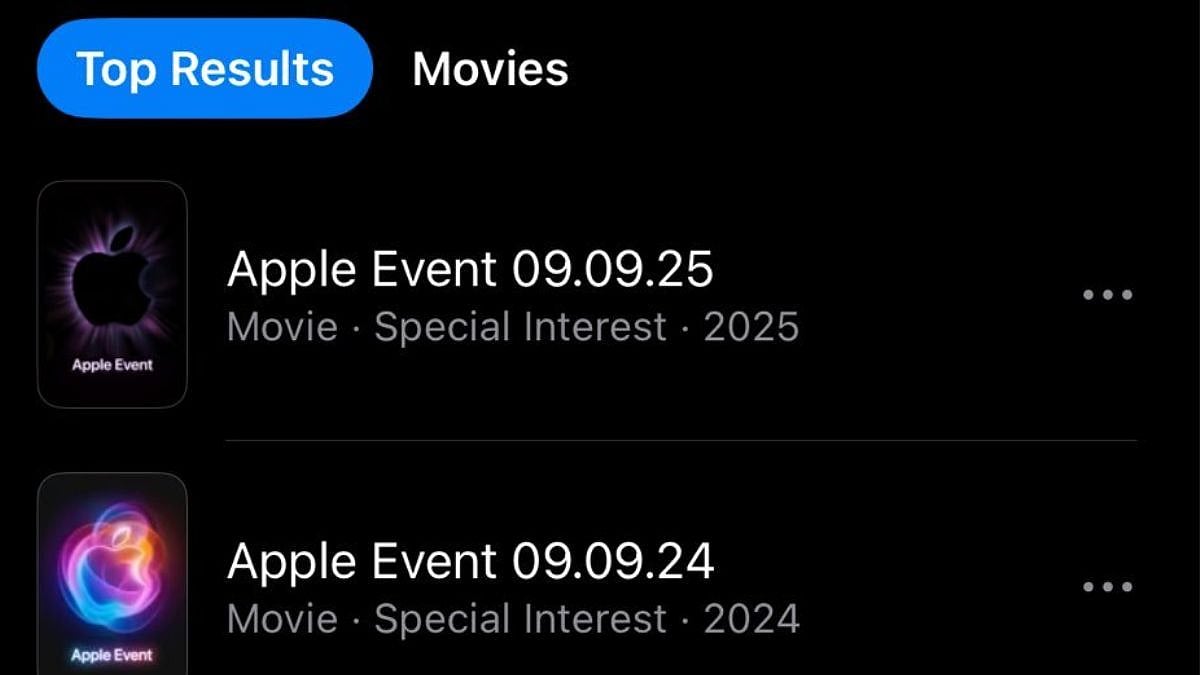1200x675 pixels.
Task: Click "Apple Event" caption on the 2024 poster
Action: (x=112, y=656)
